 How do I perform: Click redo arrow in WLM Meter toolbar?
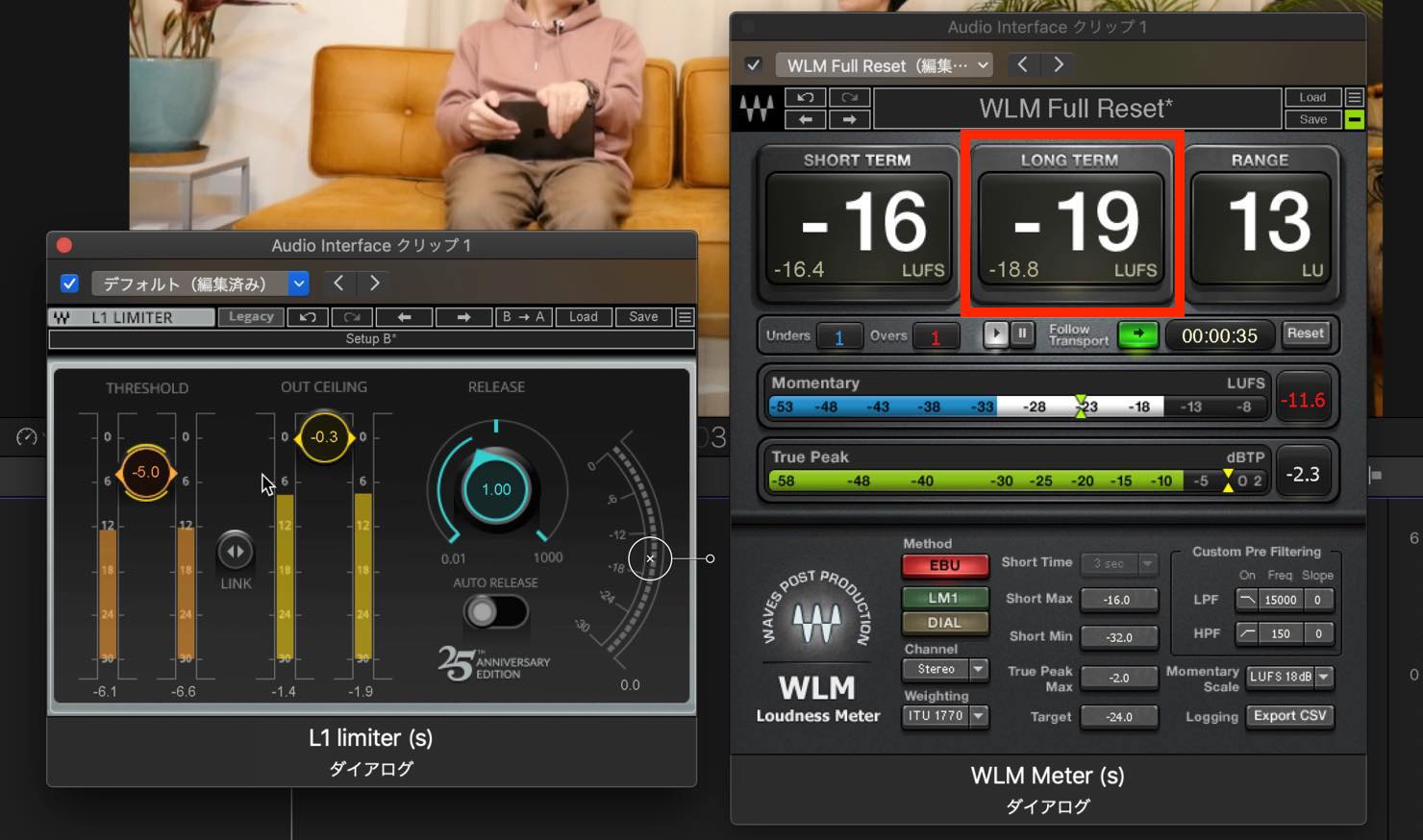pyautogui.click(x=849, y=97)
